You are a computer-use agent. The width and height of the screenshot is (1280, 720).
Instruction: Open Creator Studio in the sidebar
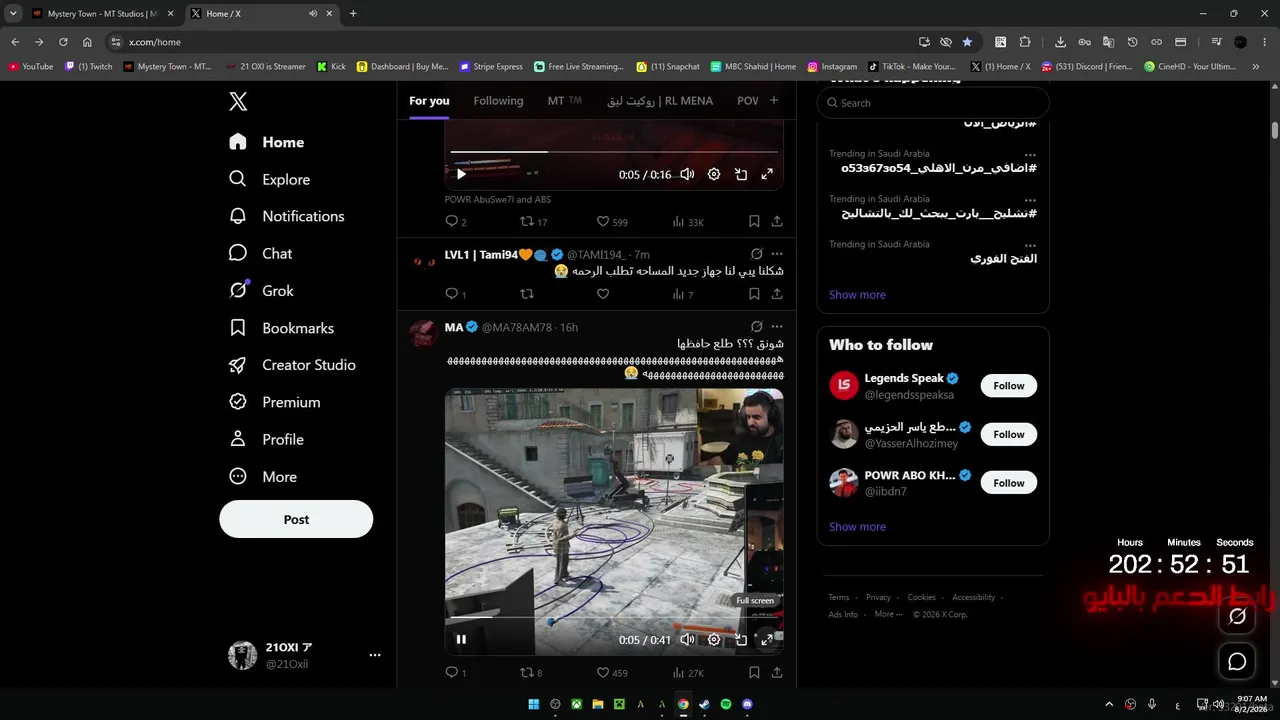[292, 365]
